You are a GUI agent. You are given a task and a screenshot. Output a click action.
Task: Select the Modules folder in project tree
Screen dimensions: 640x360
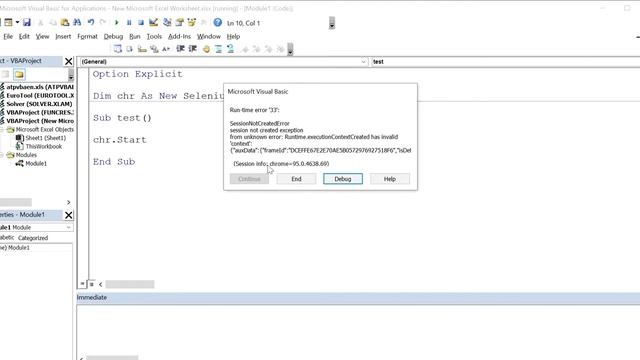tap(26, 155)
